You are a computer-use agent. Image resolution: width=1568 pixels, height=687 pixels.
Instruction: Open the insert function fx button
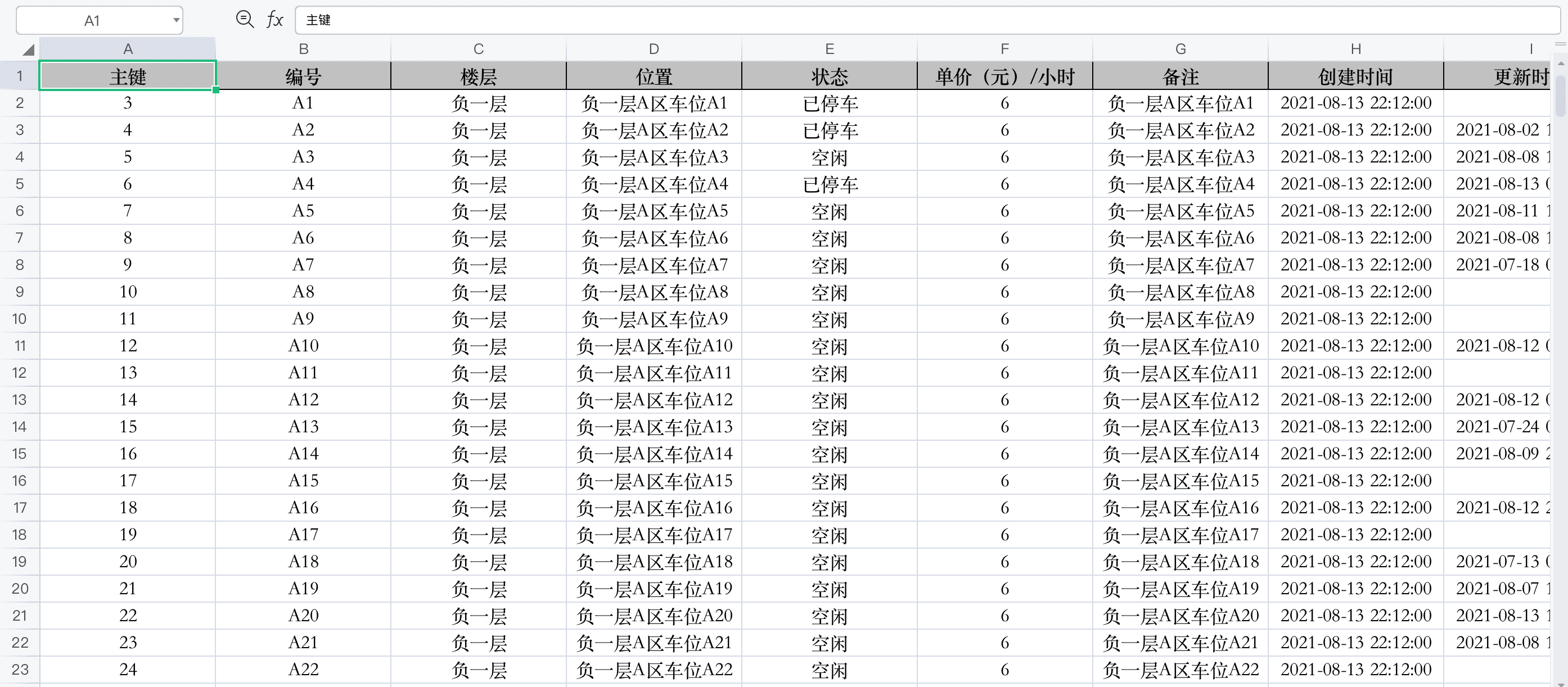pyautogui.click(x=274, y=20)
